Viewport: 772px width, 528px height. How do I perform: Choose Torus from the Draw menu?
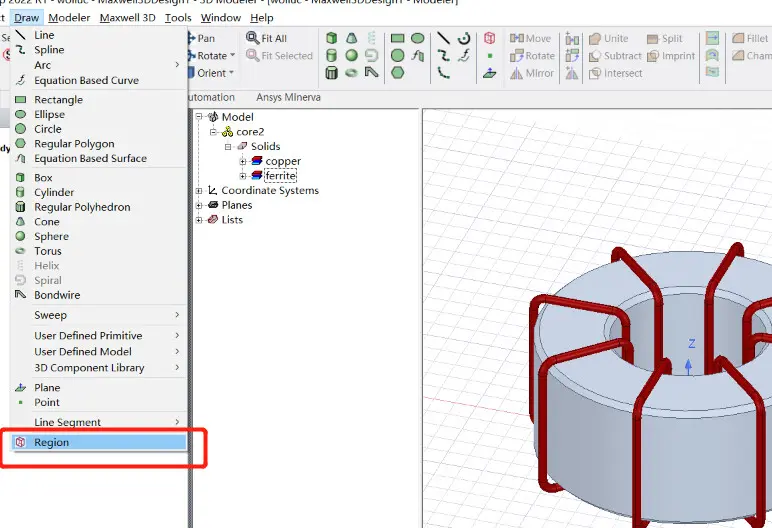[99, 251]
